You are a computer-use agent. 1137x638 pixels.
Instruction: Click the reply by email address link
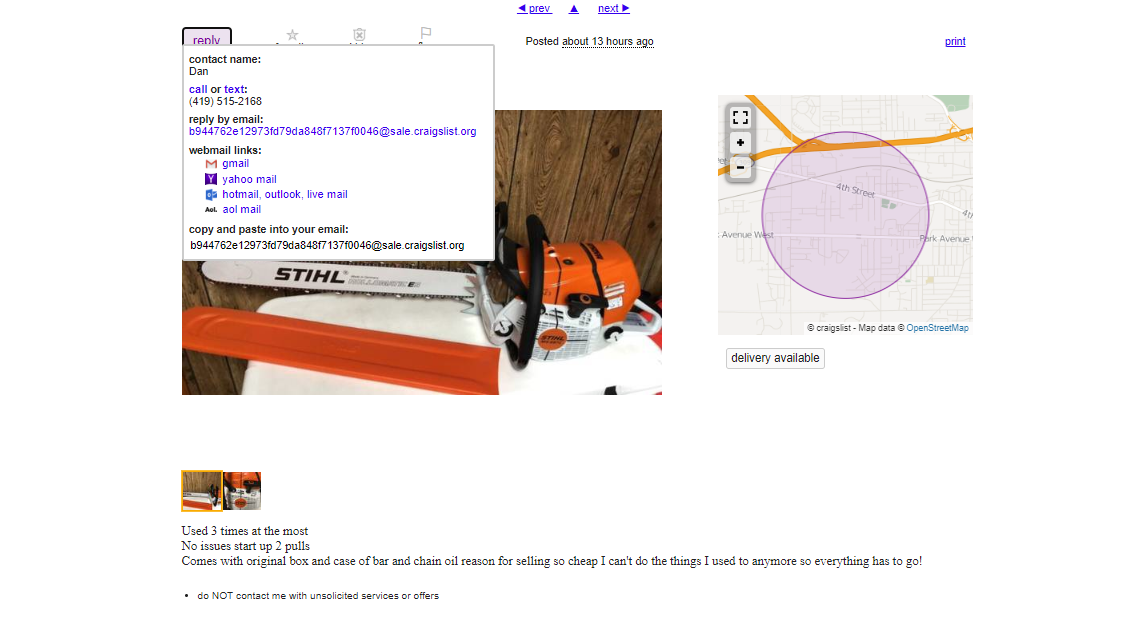[x=333, y=131]
